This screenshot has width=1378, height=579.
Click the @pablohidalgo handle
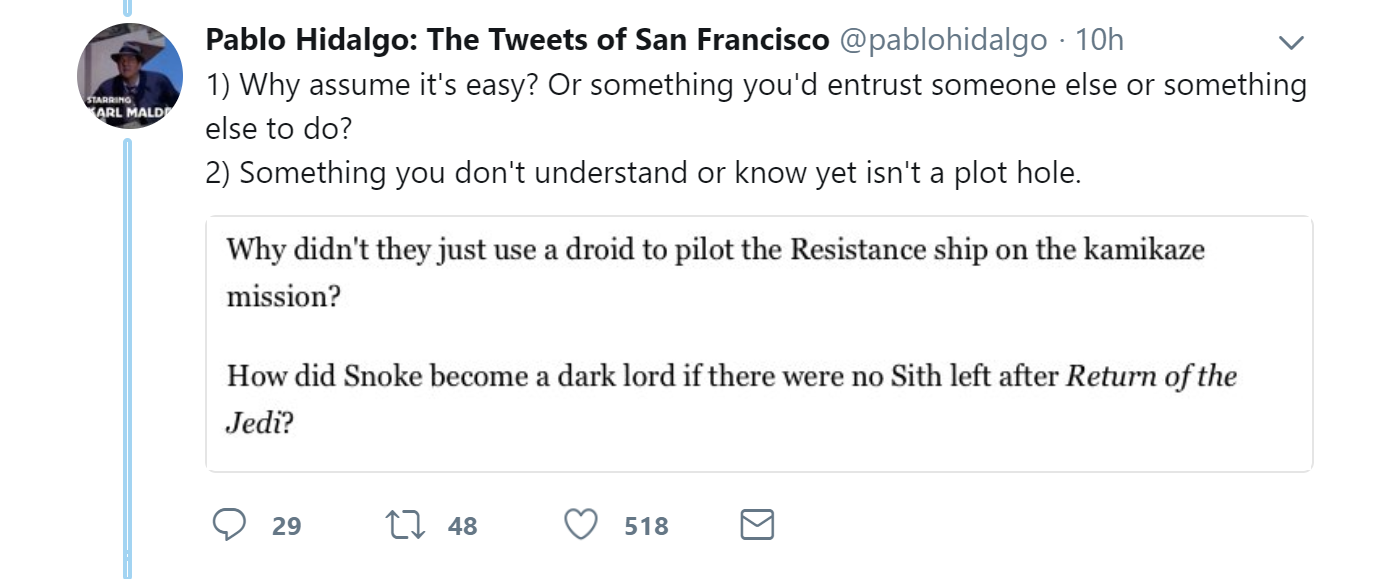coord(942,40)
